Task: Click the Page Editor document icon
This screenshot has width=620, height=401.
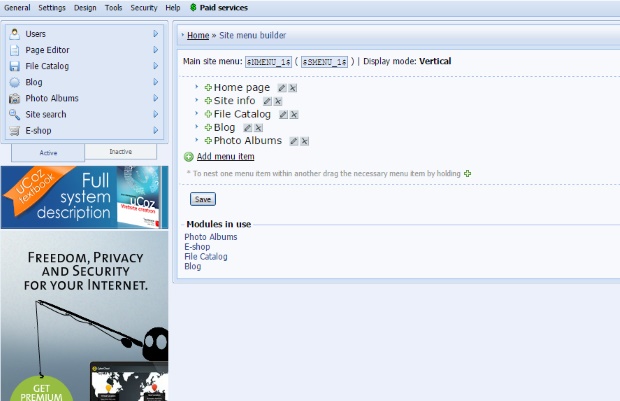Action: click(x=15, y=50)
